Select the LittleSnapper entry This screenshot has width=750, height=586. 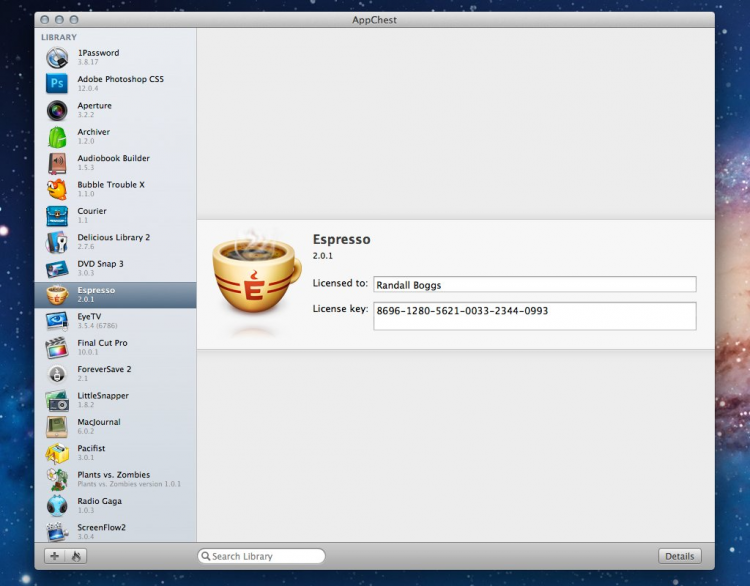(x=115, y=400)
